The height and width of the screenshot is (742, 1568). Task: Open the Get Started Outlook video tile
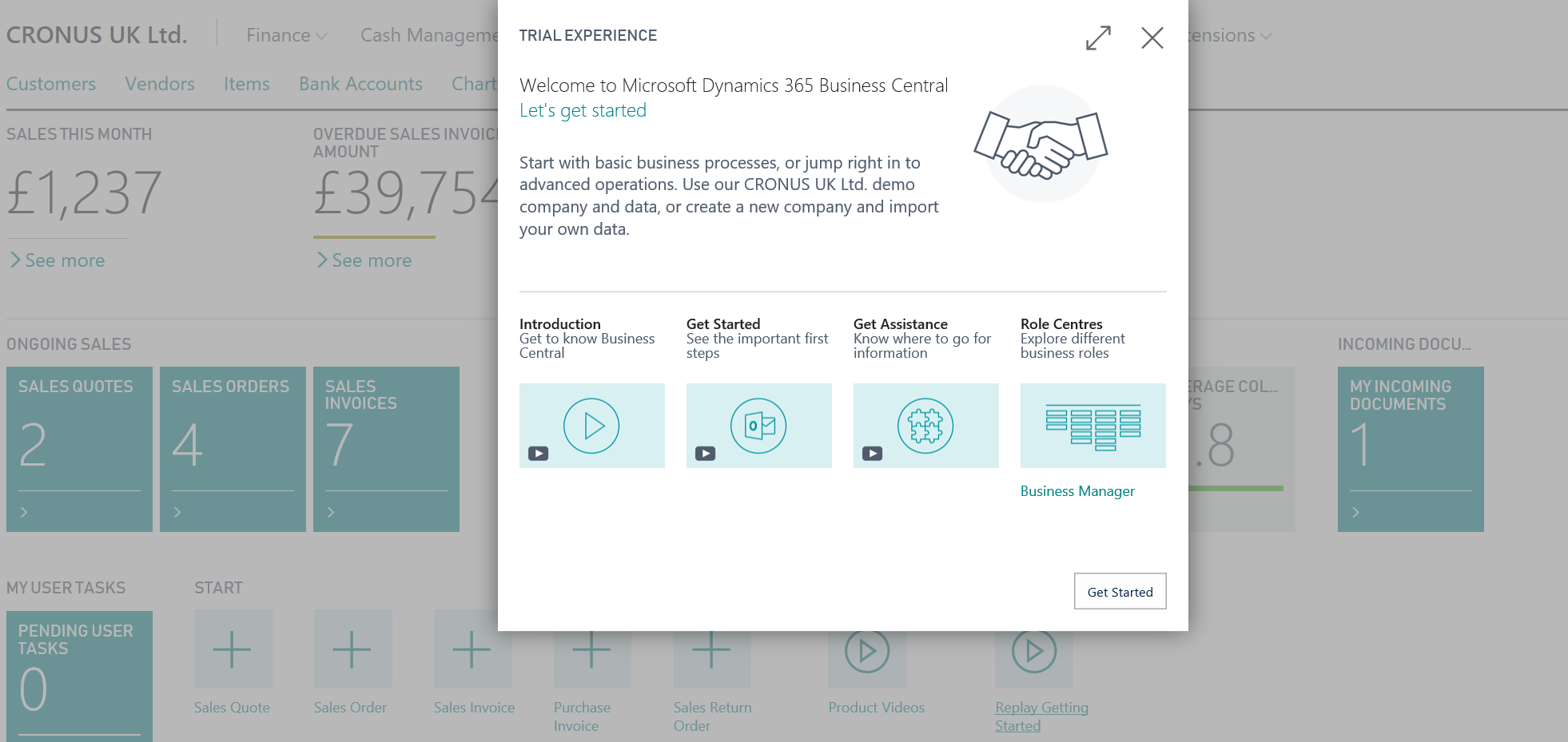[x=758, y=426]
